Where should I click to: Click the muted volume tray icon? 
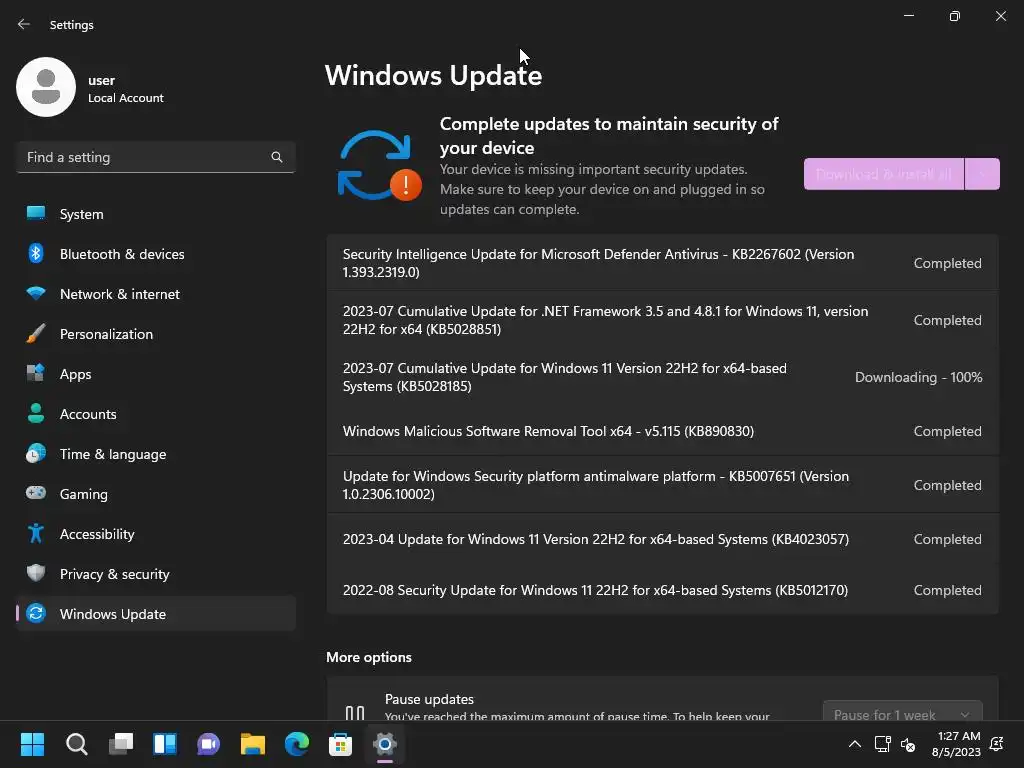pos(908,744)
